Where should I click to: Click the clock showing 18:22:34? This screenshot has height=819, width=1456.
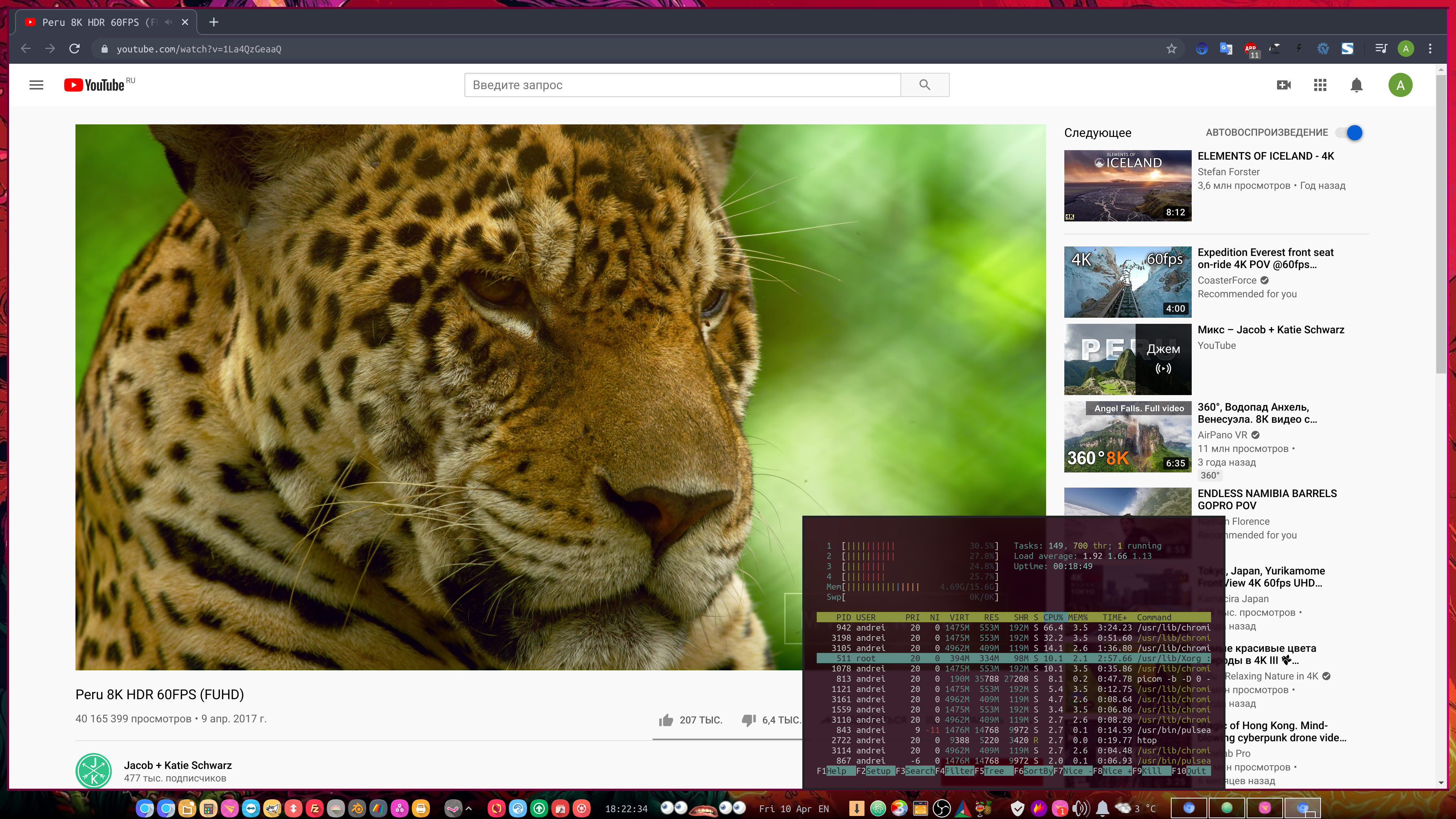click(626, 809)
